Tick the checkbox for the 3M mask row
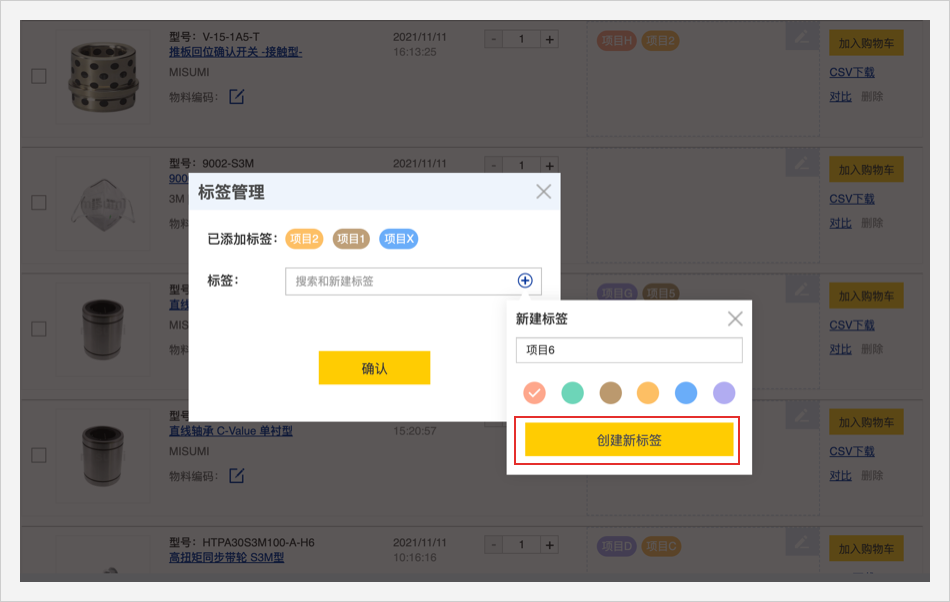Screen dimensions: 950x602 [39, 202]
